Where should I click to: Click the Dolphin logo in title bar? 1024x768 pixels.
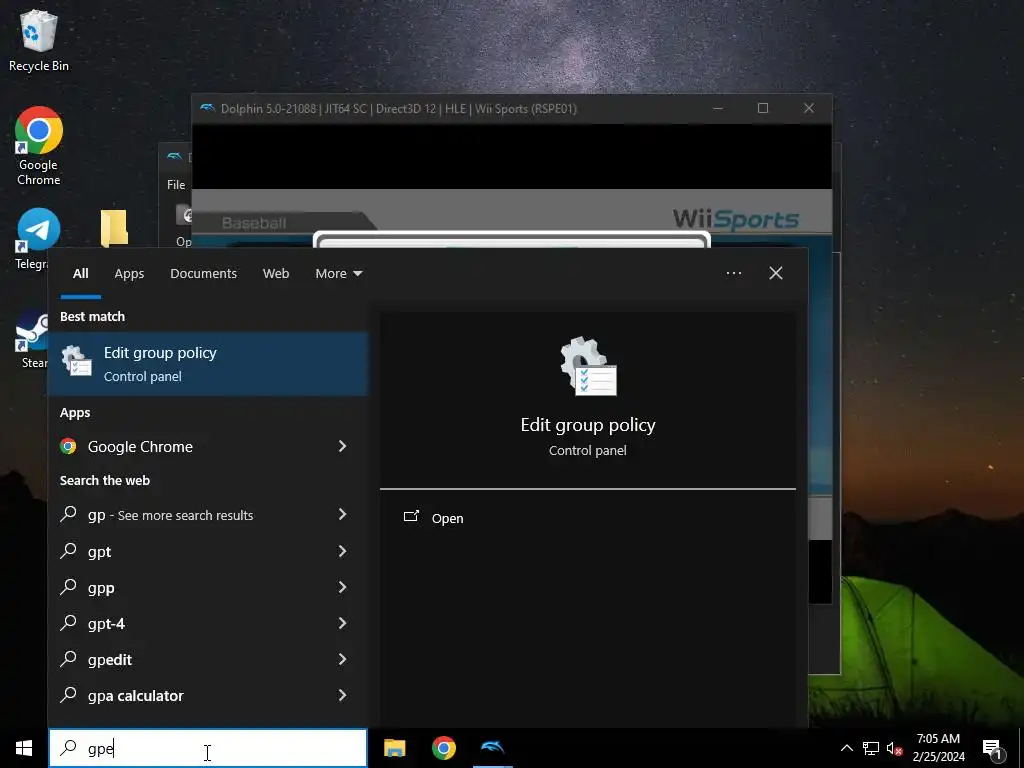click(208, 108)
